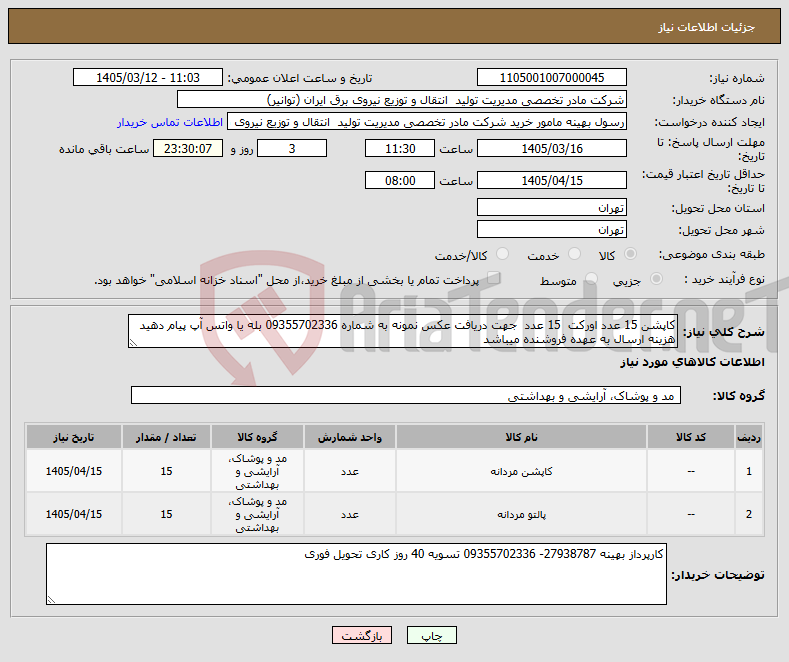The width and height of the screenshot is (789, 662).
Task: Click the ردیف column header
Action: click(x=749, y=437)
